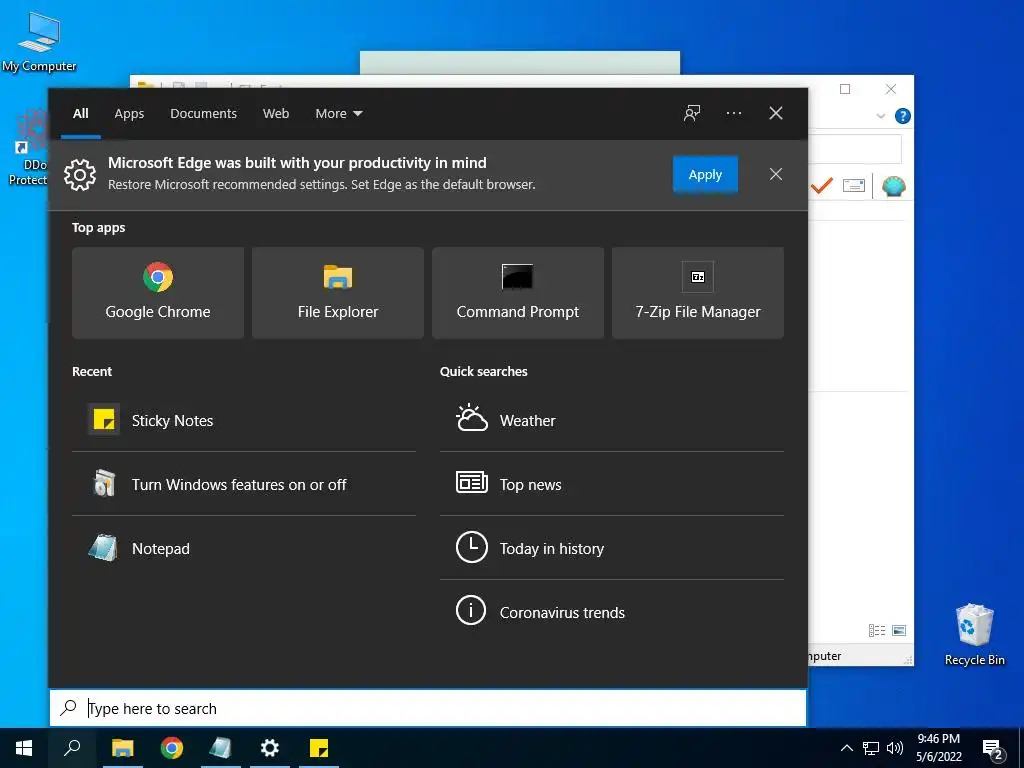Screen dimensions: 1024x768
Task: Launch Command Prompt from Top apps
Action: [x=518, y=293]
